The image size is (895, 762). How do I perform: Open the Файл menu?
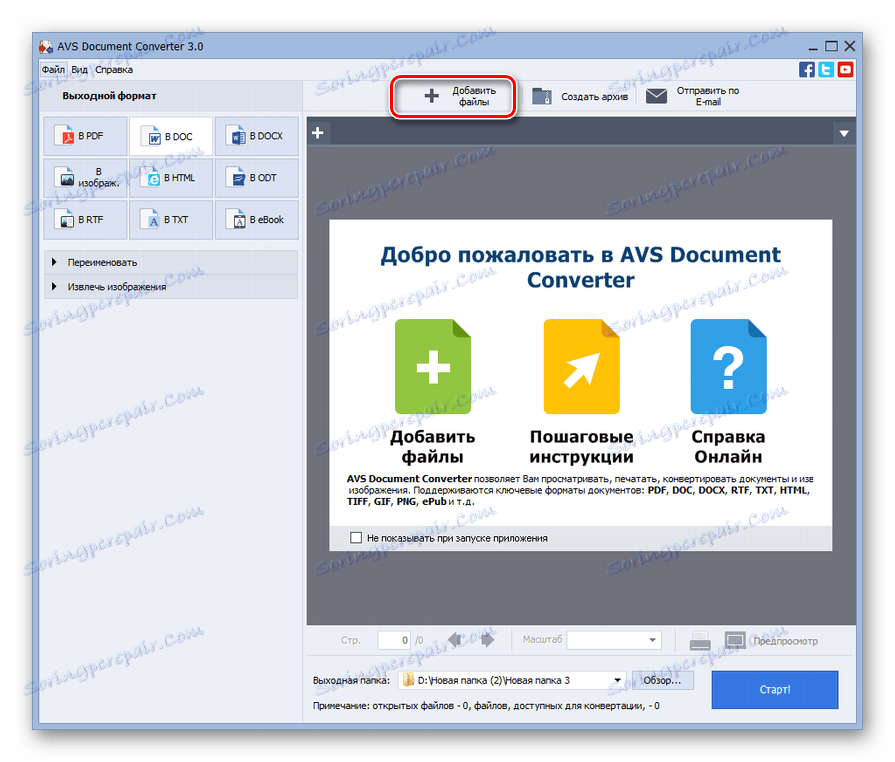[53, 70]
